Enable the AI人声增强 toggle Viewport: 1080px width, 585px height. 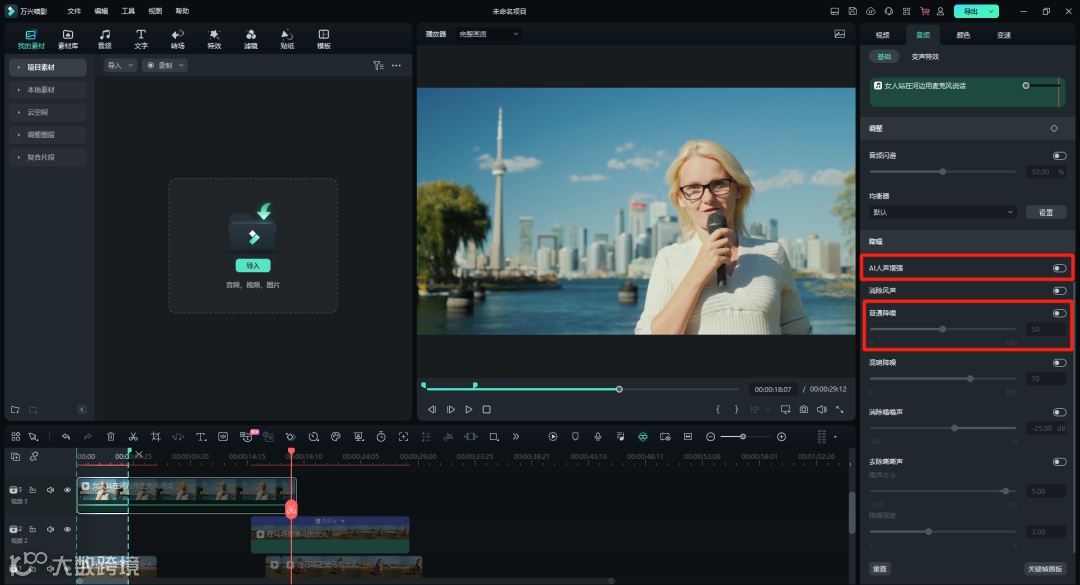(x=1059, y=268)
